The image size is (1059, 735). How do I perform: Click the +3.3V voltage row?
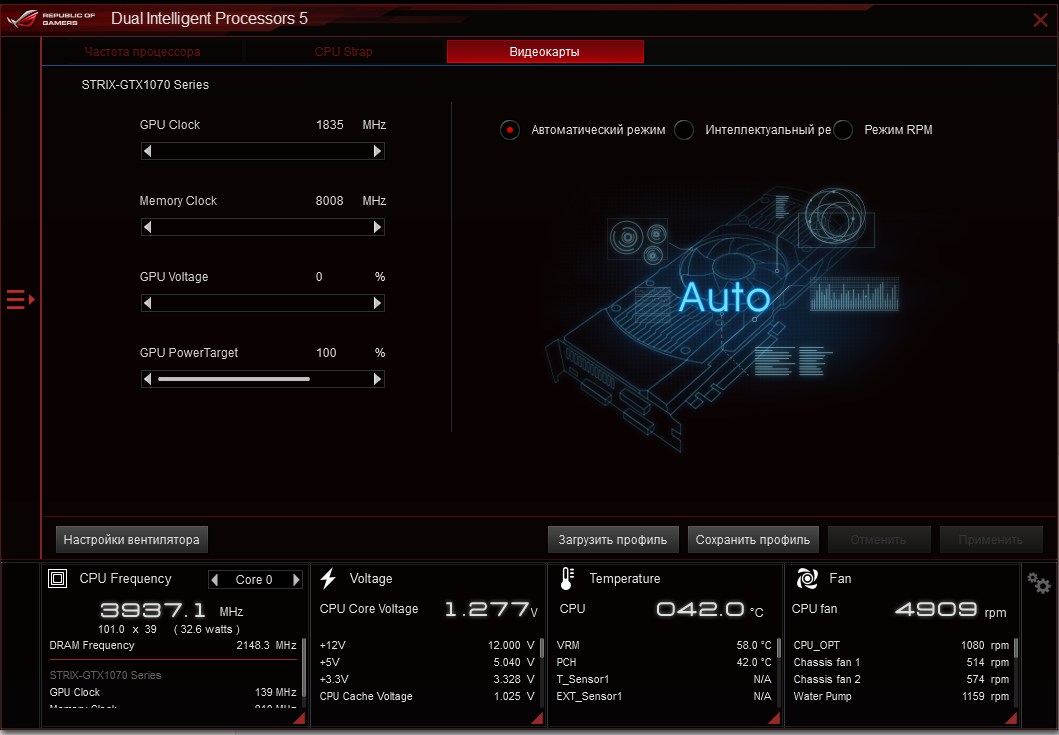pyautogui.click(x=427, y=679)
